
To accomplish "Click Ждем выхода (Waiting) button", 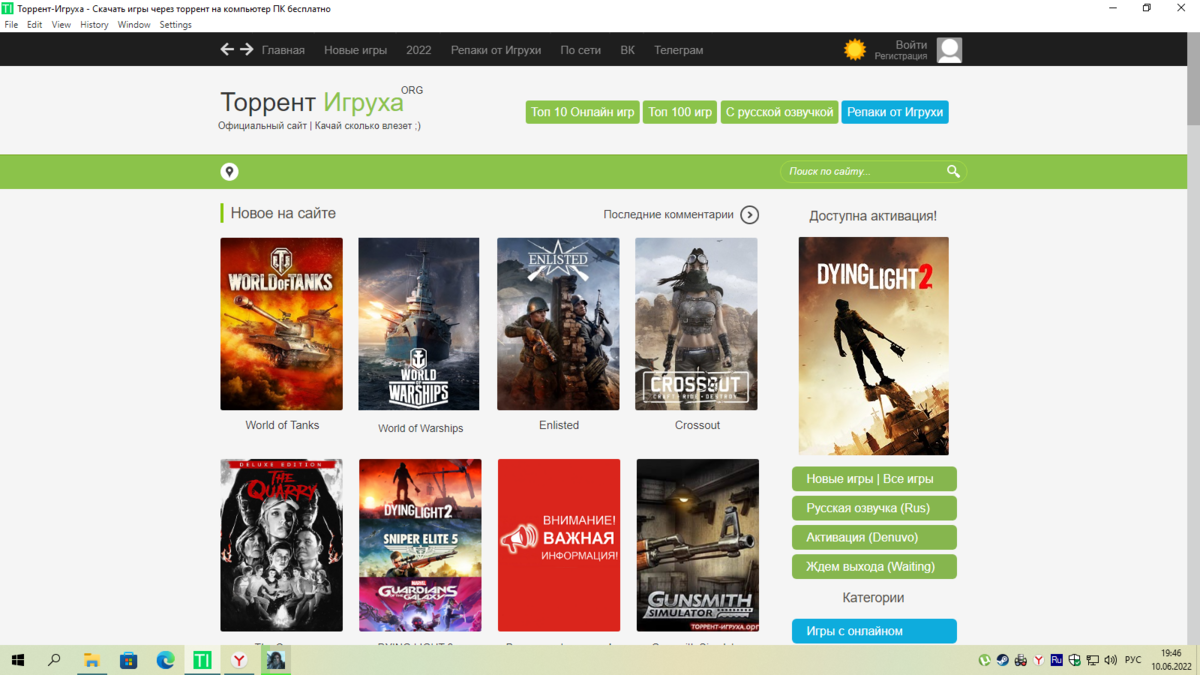I will [874, 566].
